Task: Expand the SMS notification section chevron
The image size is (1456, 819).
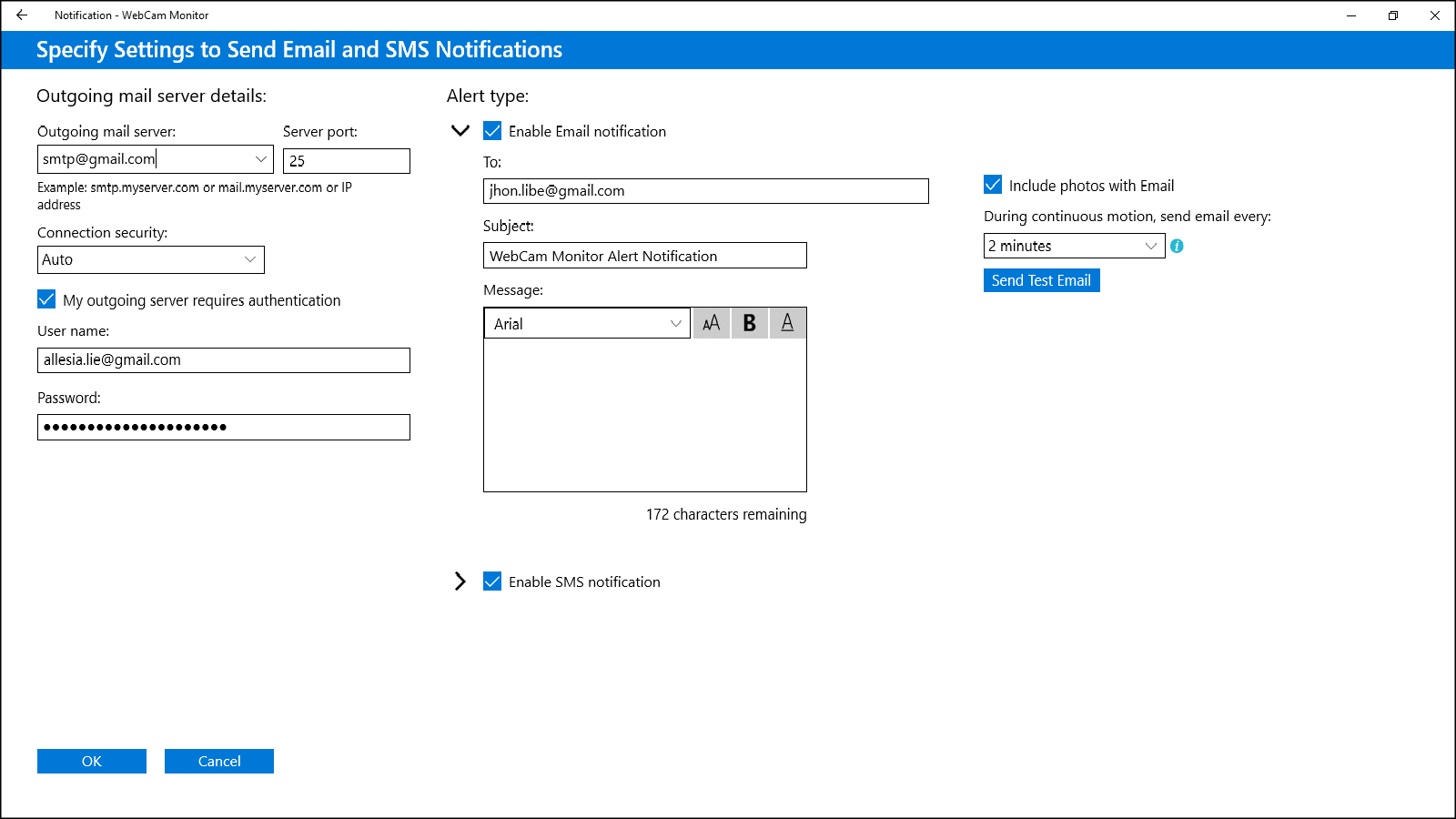Action: coord(460,581)
